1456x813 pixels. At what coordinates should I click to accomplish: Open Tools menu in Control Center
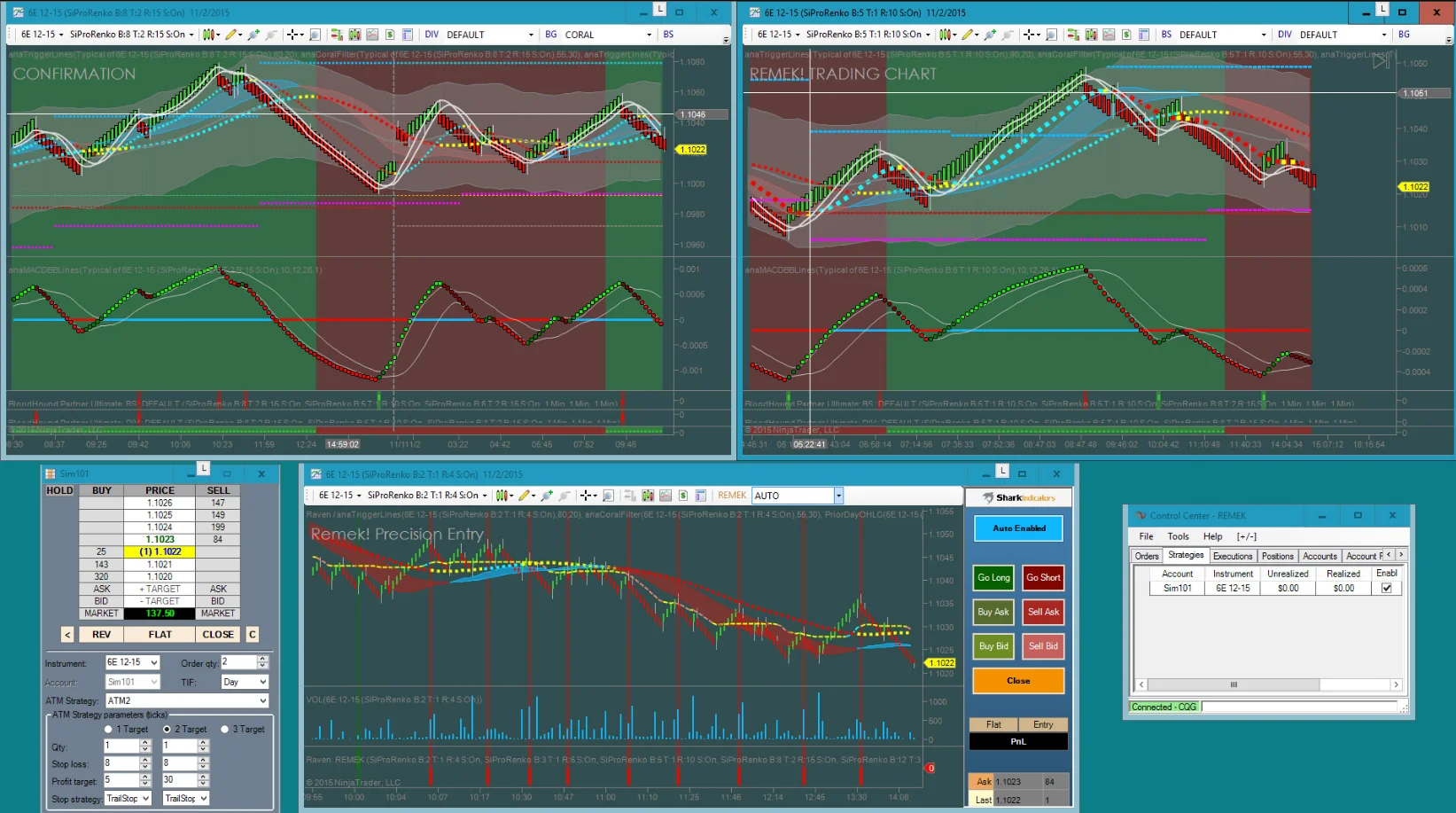[x=1178, y=536]
